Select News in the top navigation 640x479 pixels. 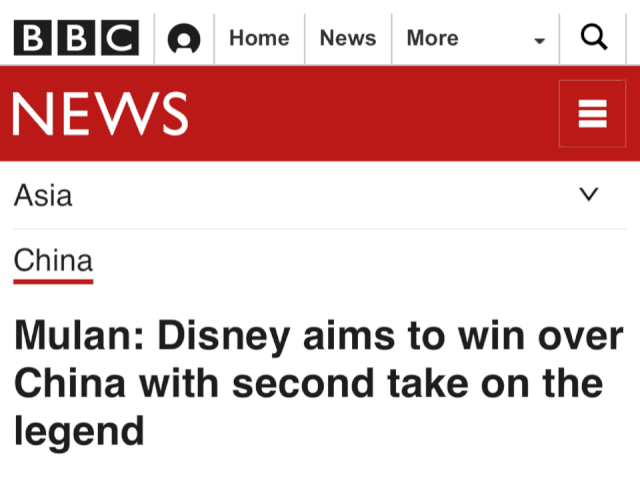[x=347, y=38]
